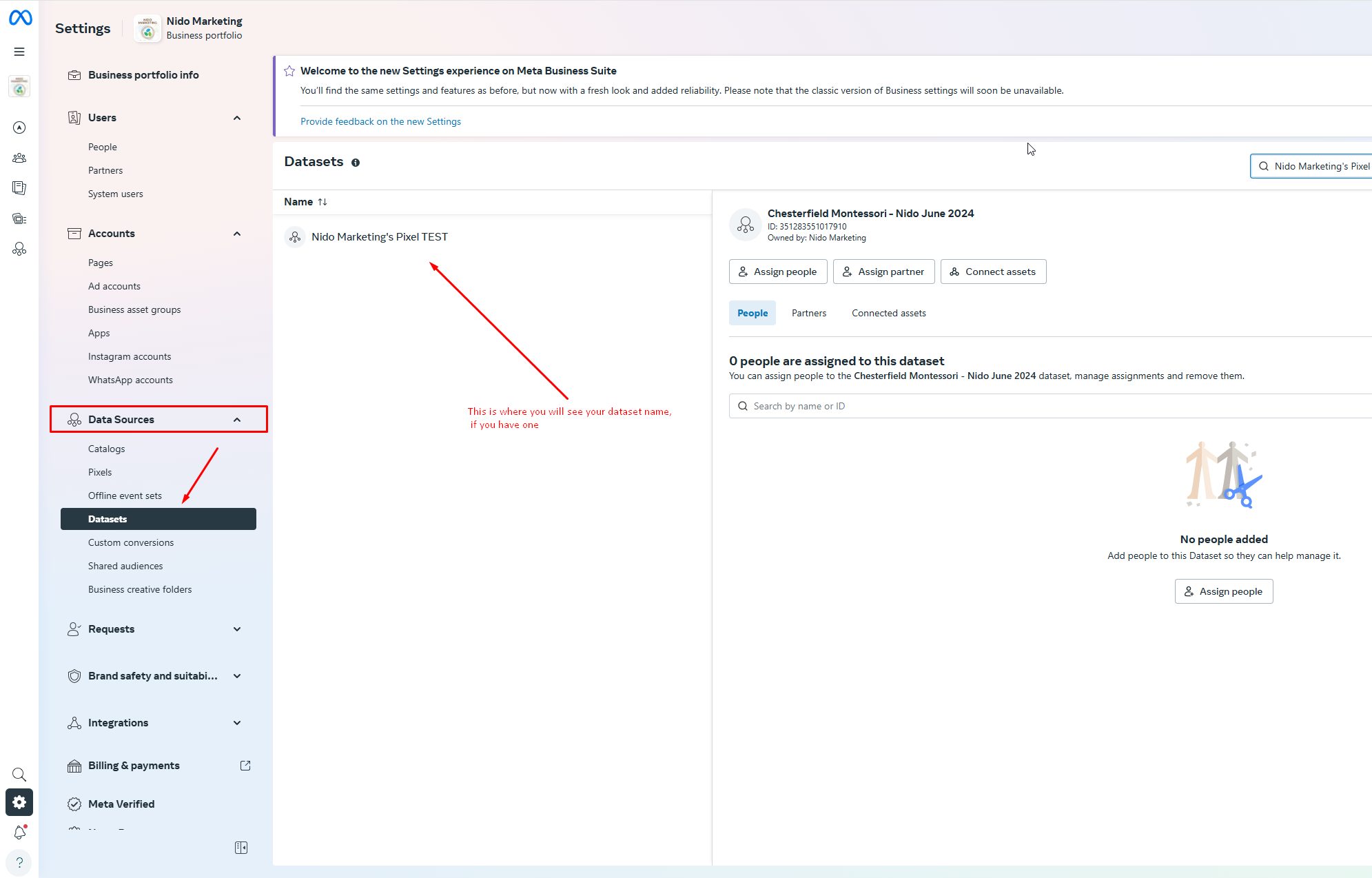Collapse the Data Sources section chevron
The image size is (1372, 878).
click(x=237, y=420)
